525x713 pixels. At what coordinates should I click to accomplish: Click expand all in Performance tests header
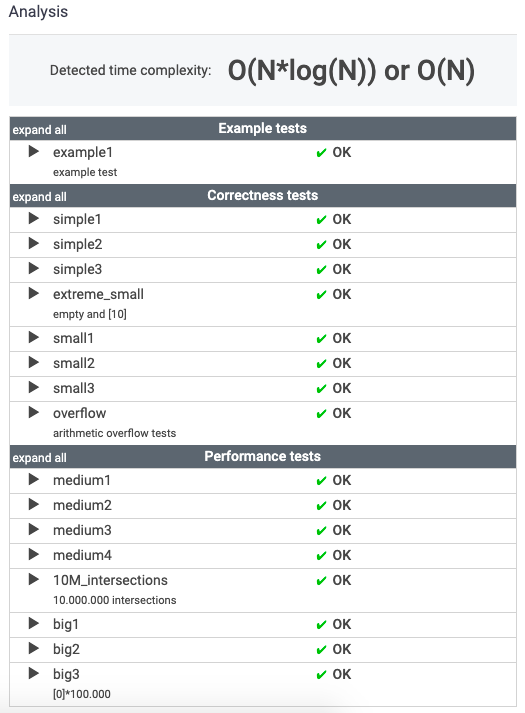[x=40, y=457]
